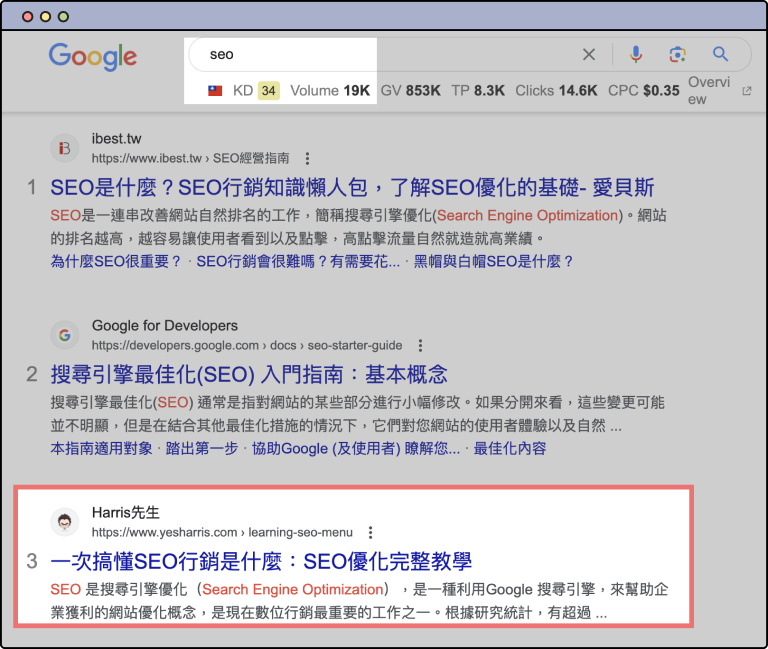Click the ibest.tw site name
This screenshot has height=649, width=768.
click(117, 139)
